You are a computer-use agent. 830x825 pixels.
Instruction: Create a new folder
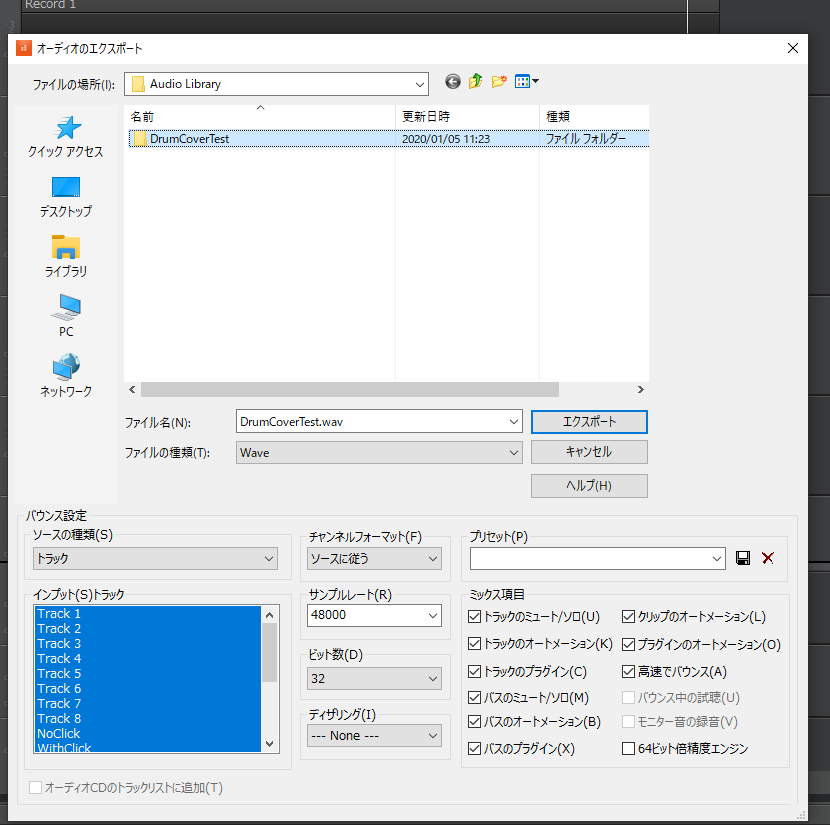click(499, 81)
